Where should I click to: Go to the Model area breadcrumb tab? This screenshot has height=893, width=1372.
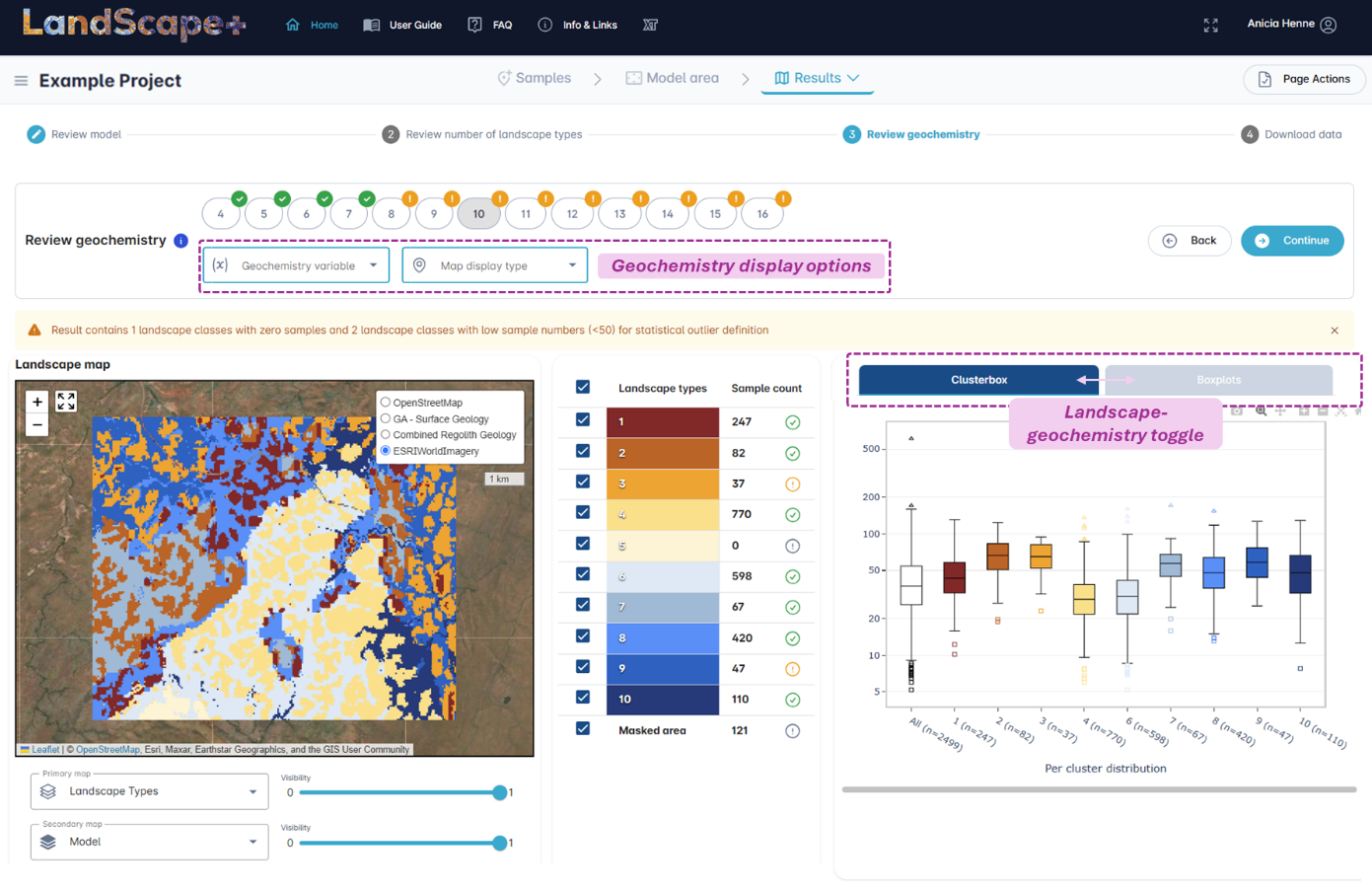coord(673,78)
